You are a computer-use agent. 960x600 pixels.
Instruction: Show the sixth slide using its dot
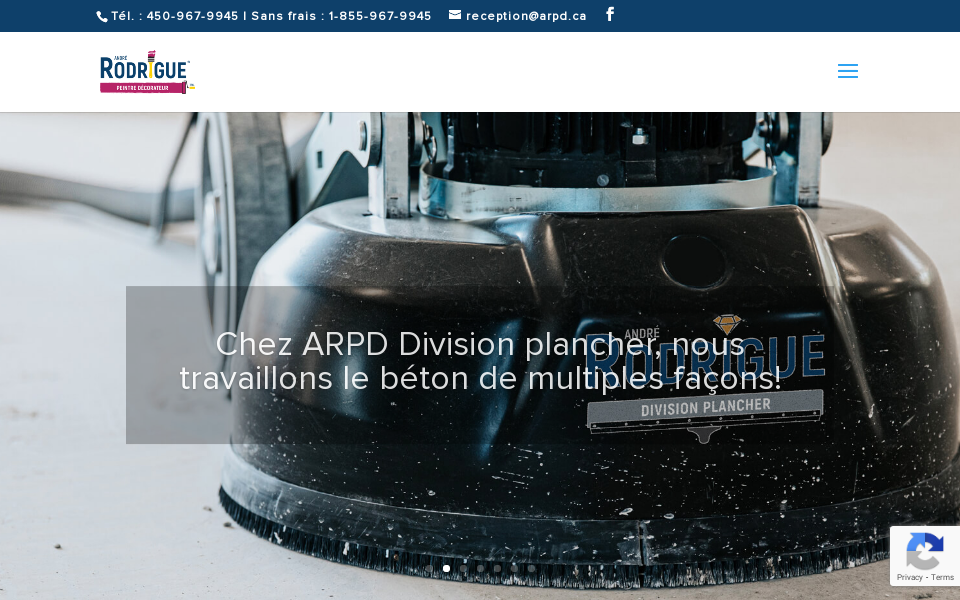(514, 568)
